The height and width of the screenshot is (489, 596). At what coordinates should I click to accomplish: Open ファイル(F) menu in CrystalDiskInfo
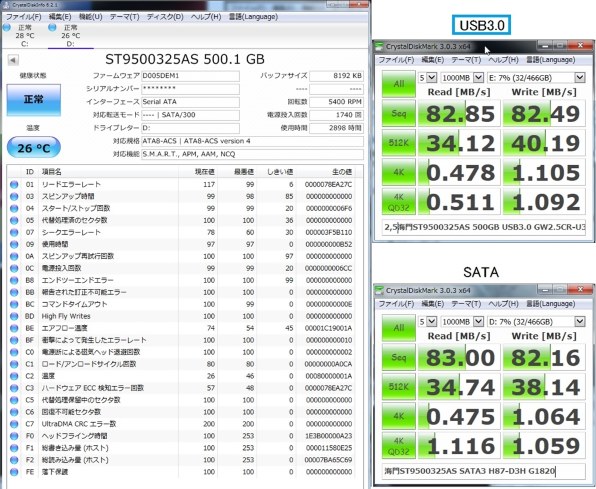pos(24,17)
